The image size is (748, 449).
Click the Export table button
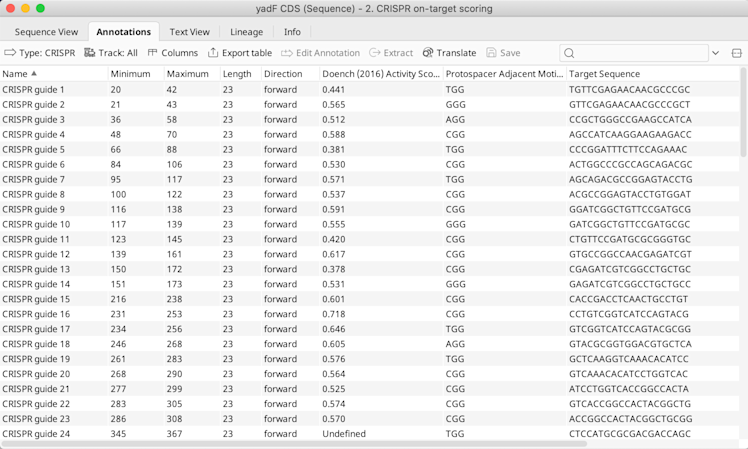click(x=239, y=53)
